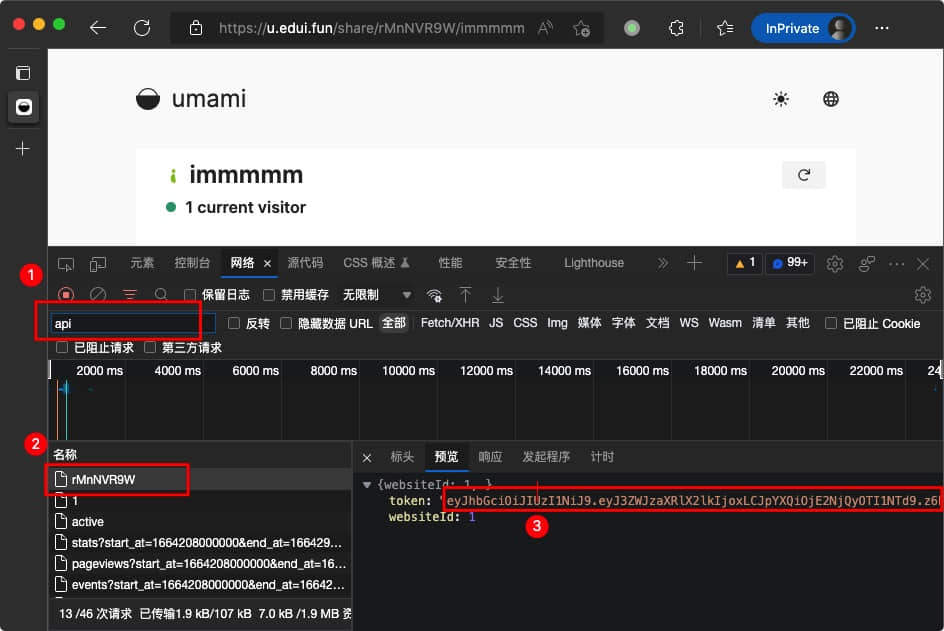Enable the 已阻止 Cookie checkbox
The width and height of the screenshot is (944, 631).
click(x=831, y=323)
